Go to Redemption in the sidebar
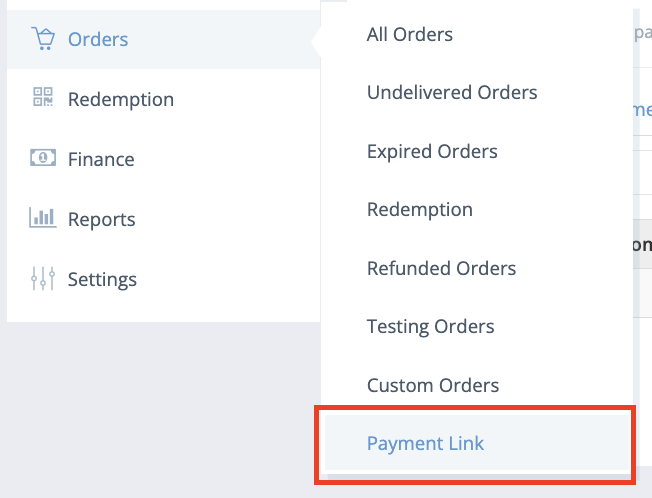This screenshot has height=498, width=652. pyautogui.click(x=121, y=99)
